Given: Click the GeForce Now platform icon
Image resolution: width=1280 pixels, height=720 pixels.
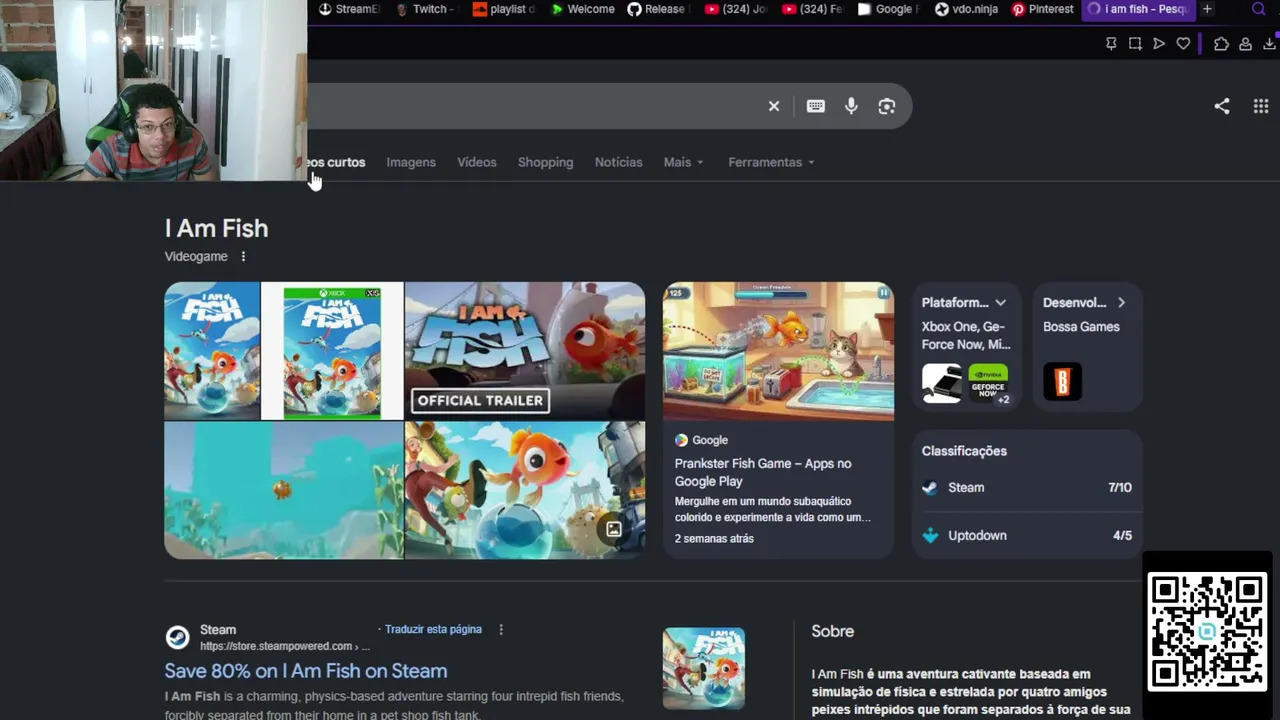Looking at the screenshot, I should (988, 382).
